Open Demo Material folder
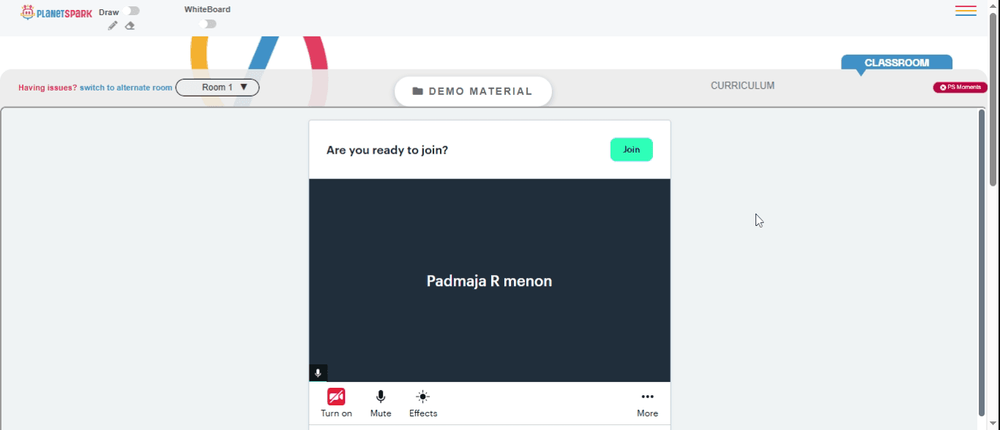This screenshot has height=430, width=1000. coord(473,91)
